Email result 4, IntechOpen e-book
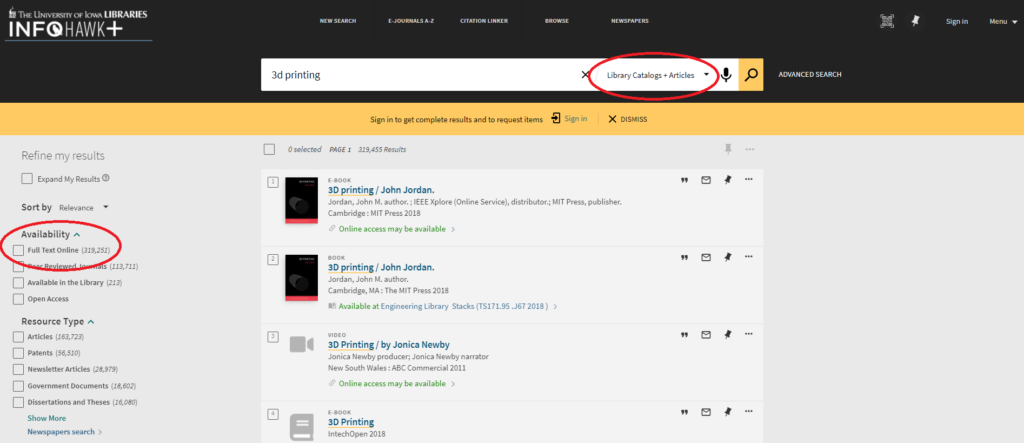 (x=706, y=412)
